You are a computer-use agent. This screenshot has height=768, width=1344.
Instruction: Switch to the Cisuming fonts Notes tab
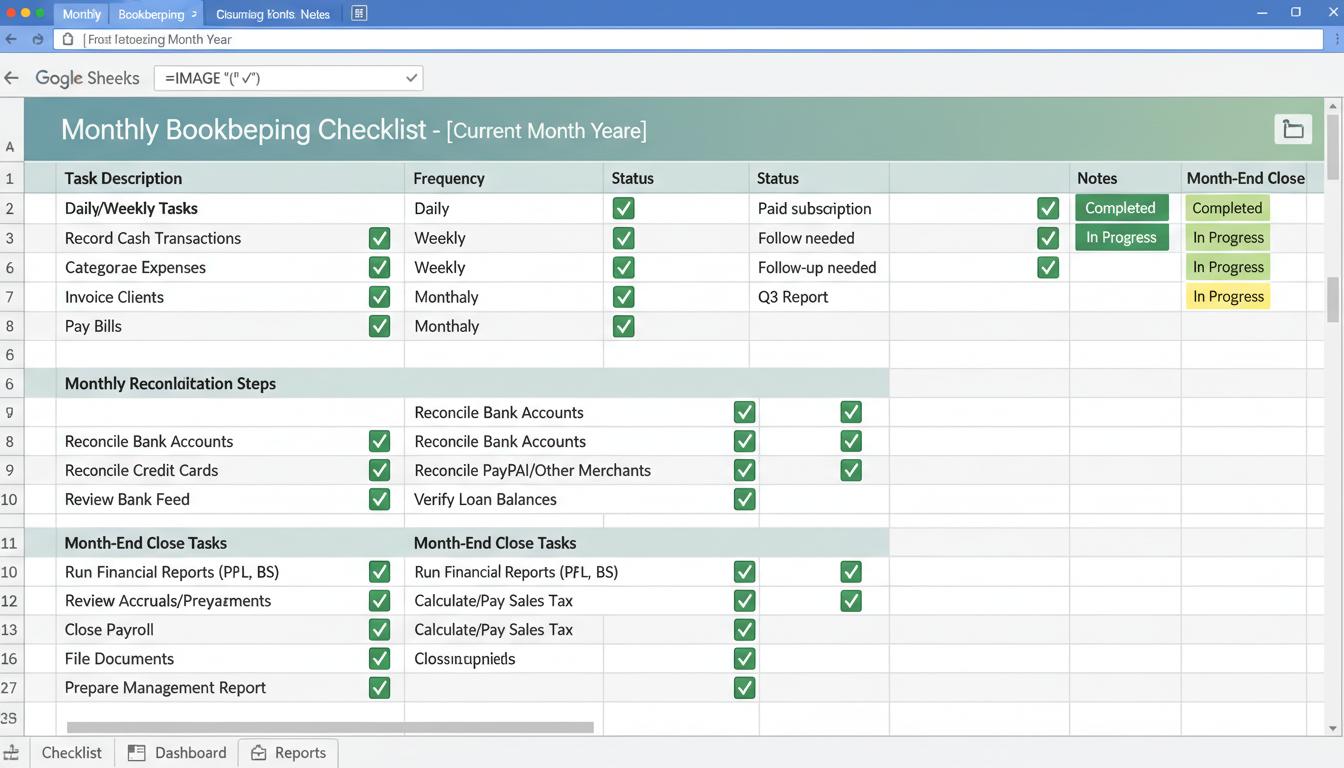click(x=273, y=14)
